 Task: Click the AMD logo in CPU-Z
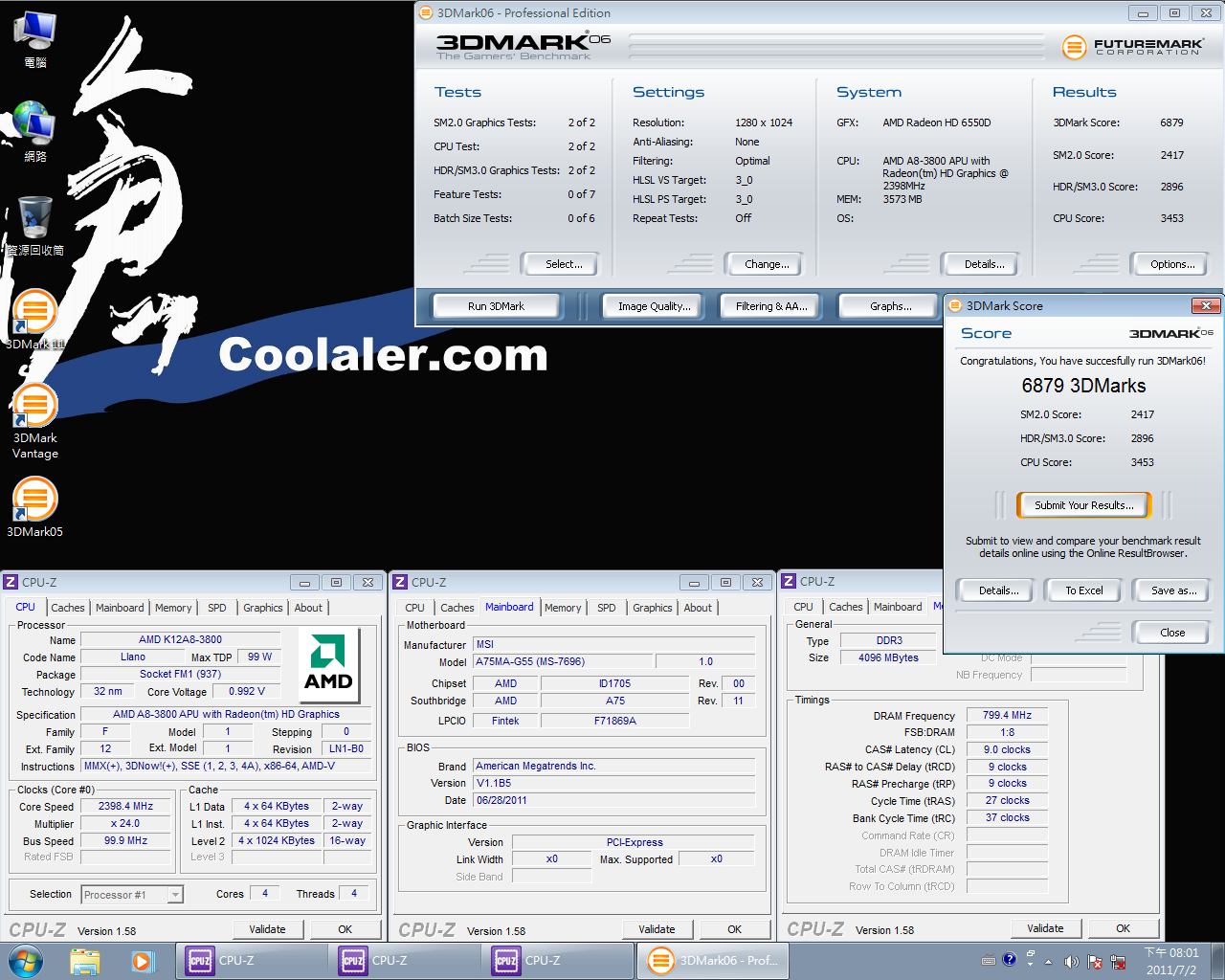click(328, 663)
